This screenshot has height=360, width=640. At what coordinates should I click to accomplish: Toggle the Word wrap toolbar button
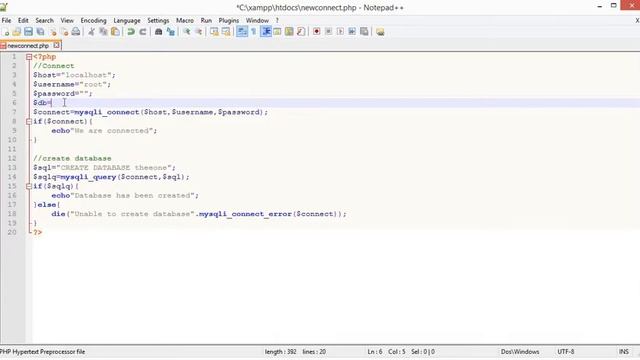click(242, 32)
